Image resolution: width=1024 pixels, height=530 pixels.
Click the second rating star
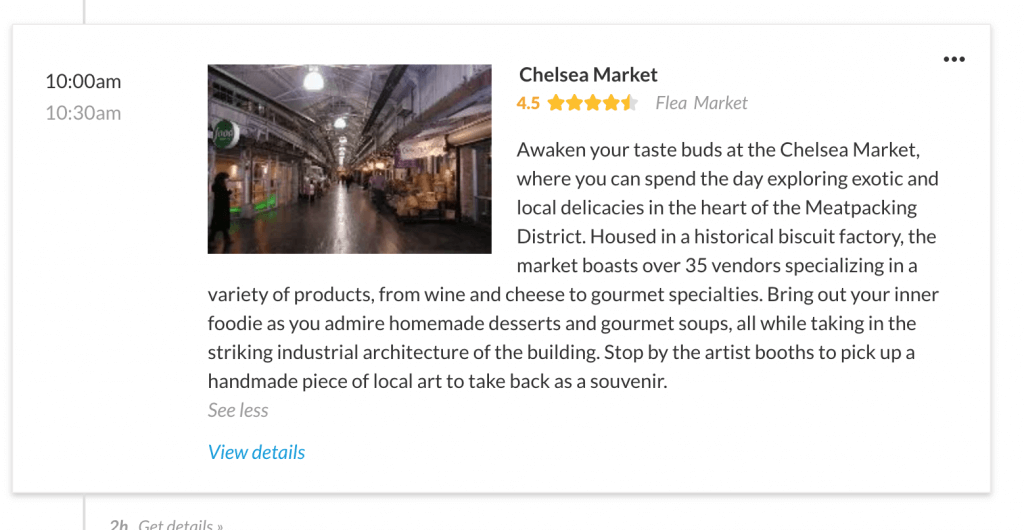(575, 103)
